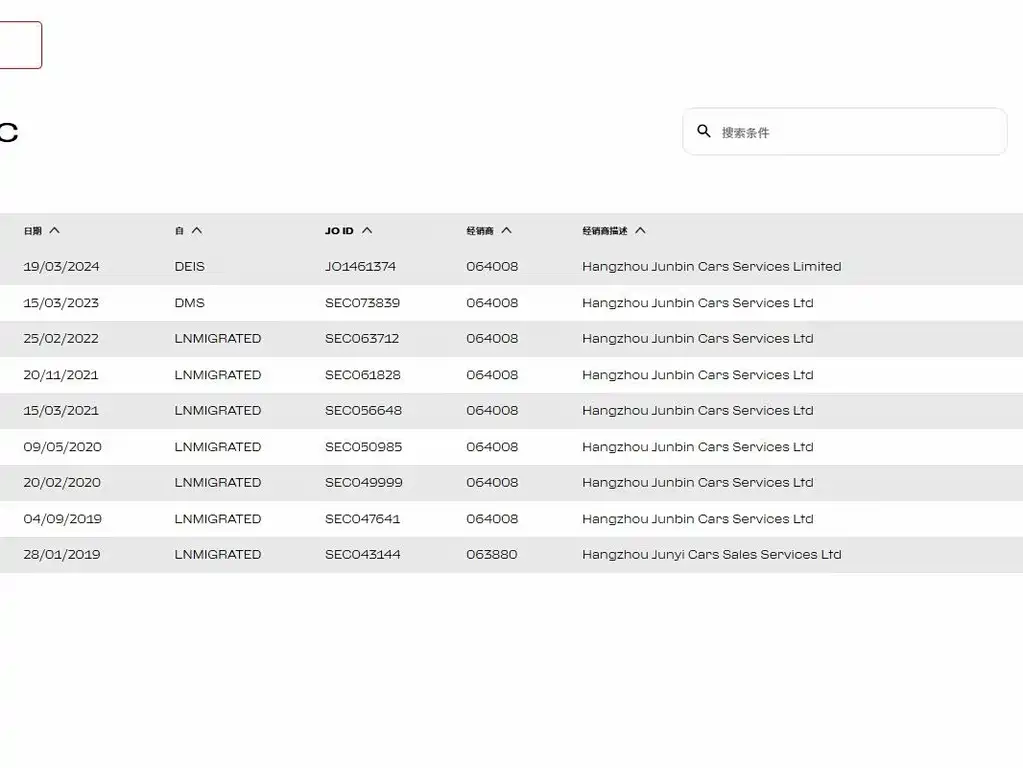1023x768 pixels.
Task: Sort by the 自 column arrow
Action: pos(196,230)
